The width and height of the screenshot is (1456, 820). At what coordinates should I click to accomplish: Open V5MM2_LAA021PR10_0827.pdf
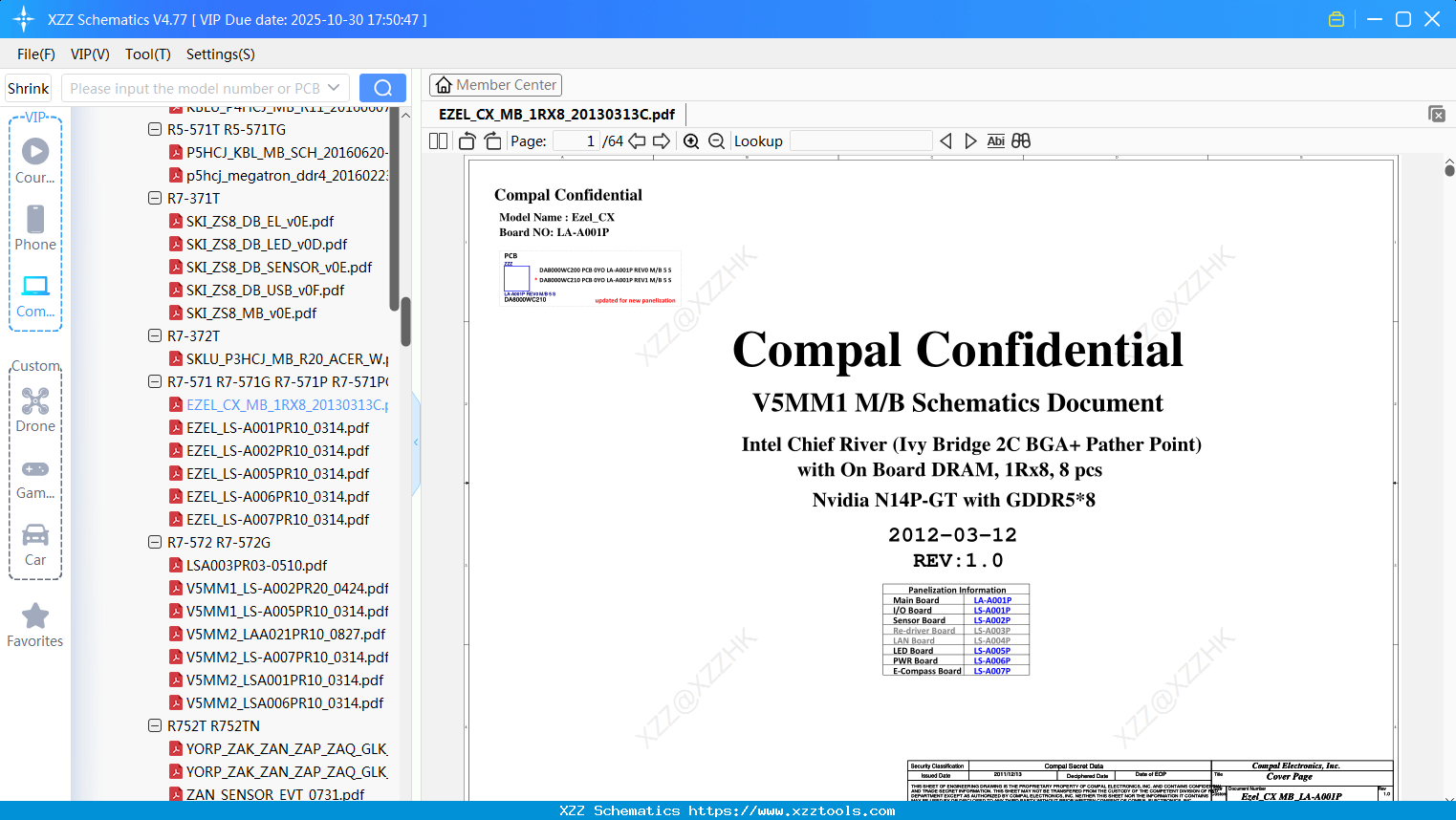[277, 634]
